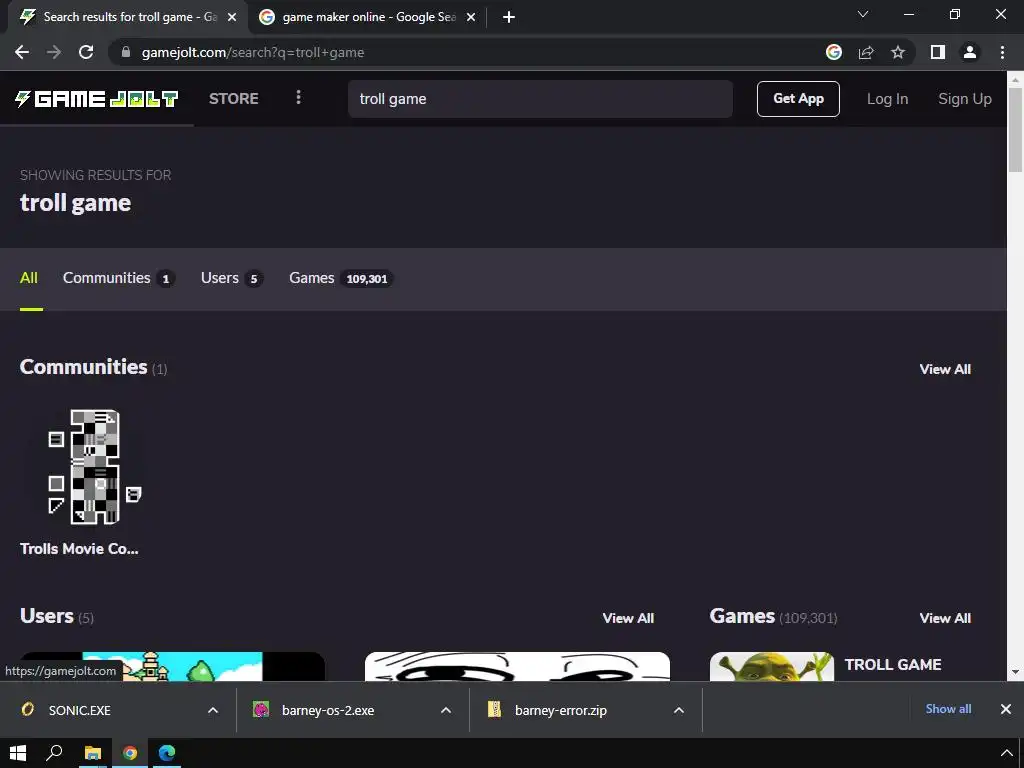Expand options chevron for SONIC.EXE
Viewport: 1024px width, 768px height.
(213, 710)
